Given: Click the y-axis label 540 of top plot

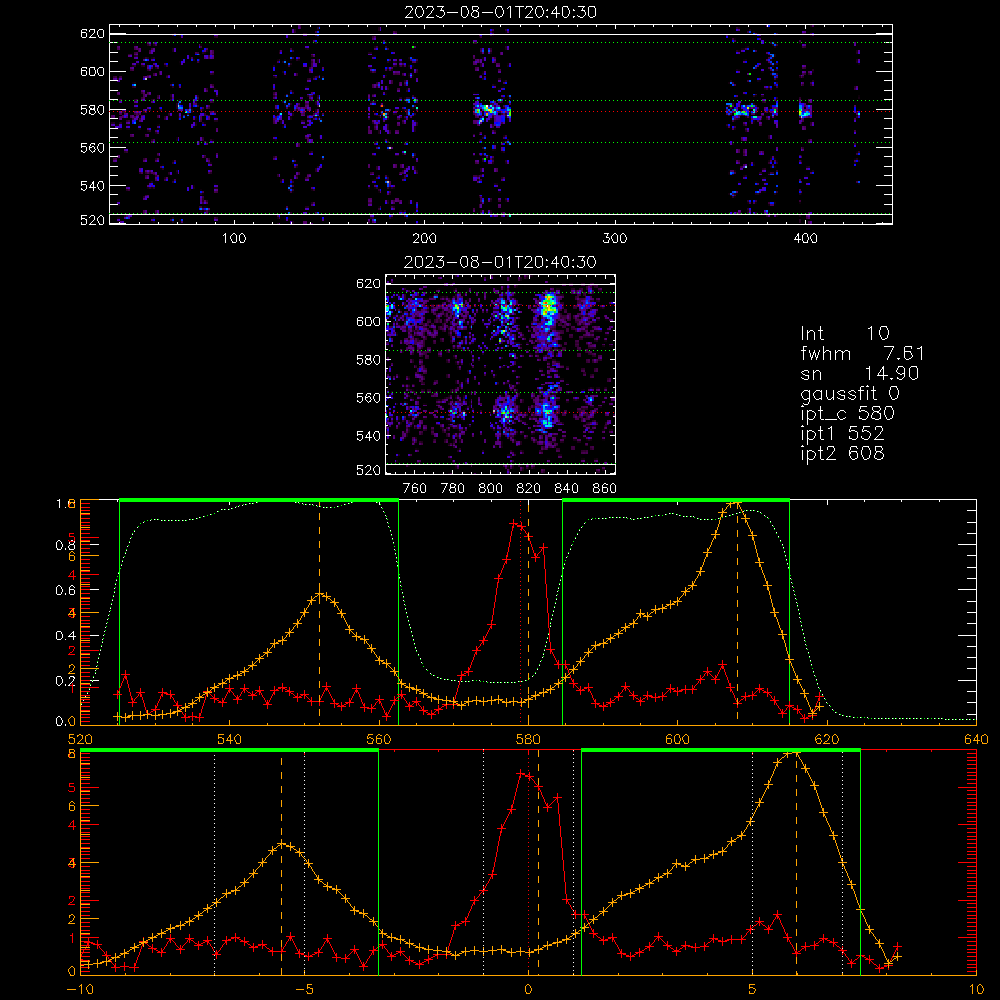Looking at the screenshot, I should (92, 186).
